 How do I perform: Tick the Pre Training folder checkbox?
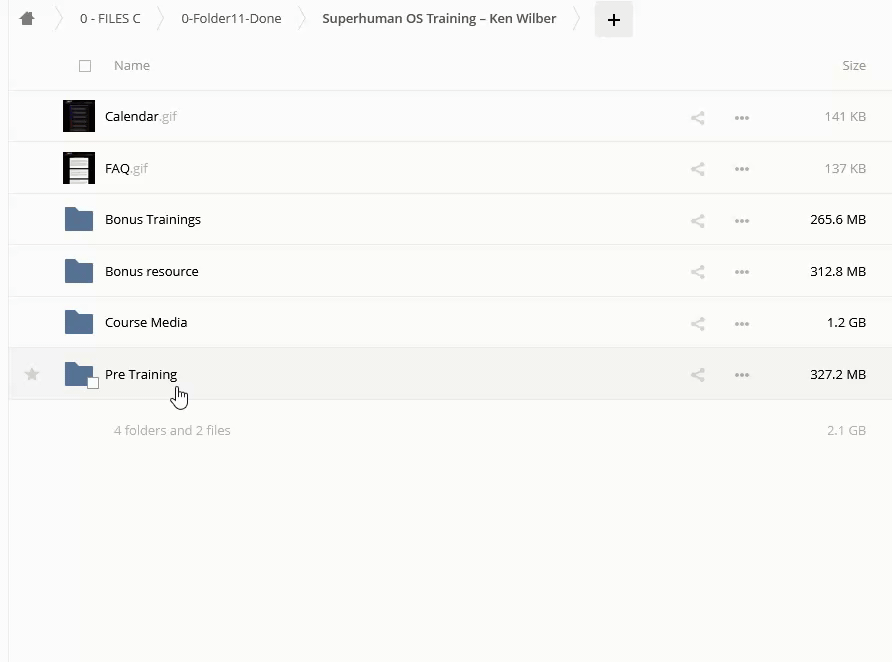point(93,383)
